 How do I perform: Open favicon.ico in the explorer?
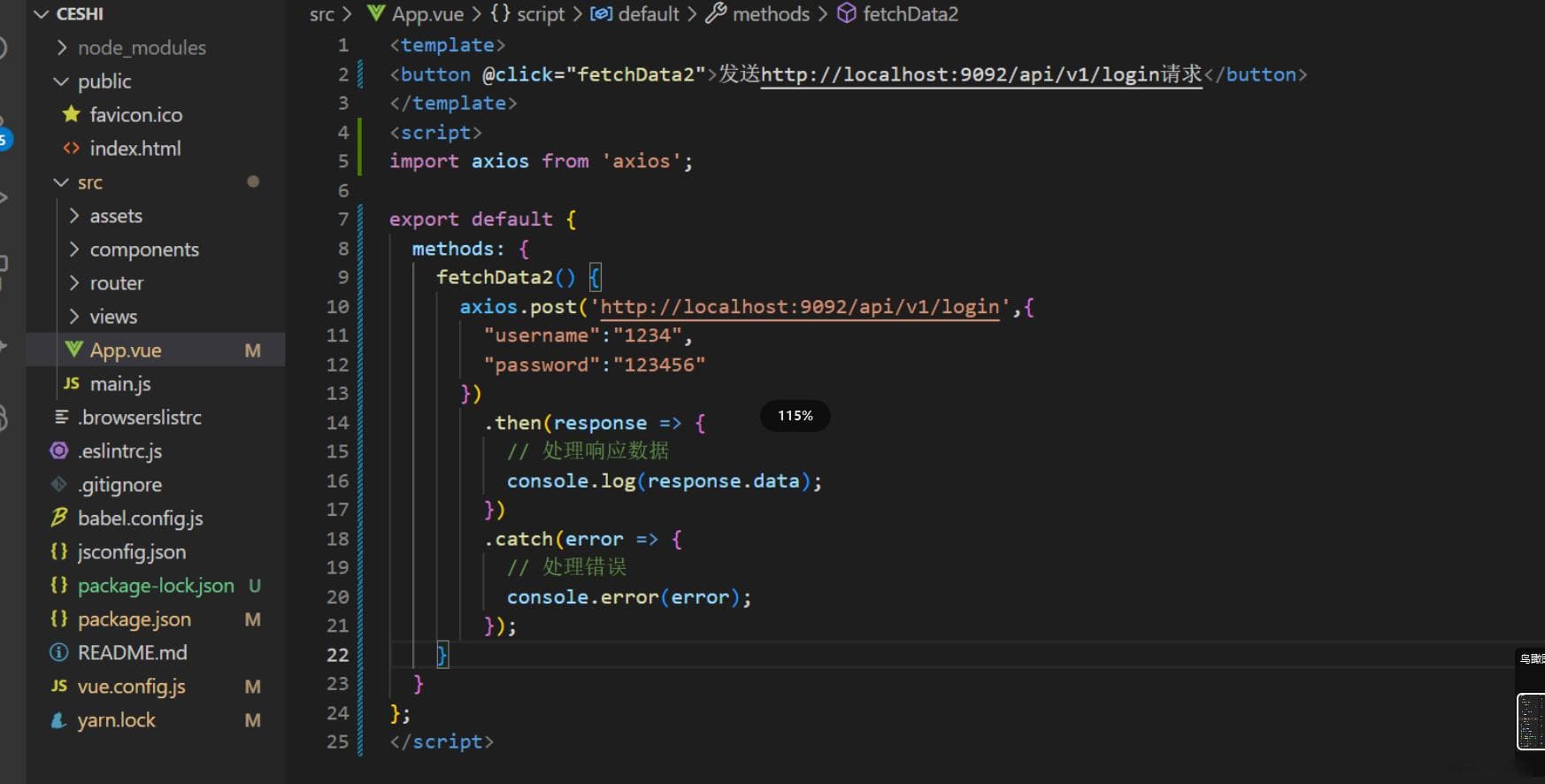click(x=136, y=115)
